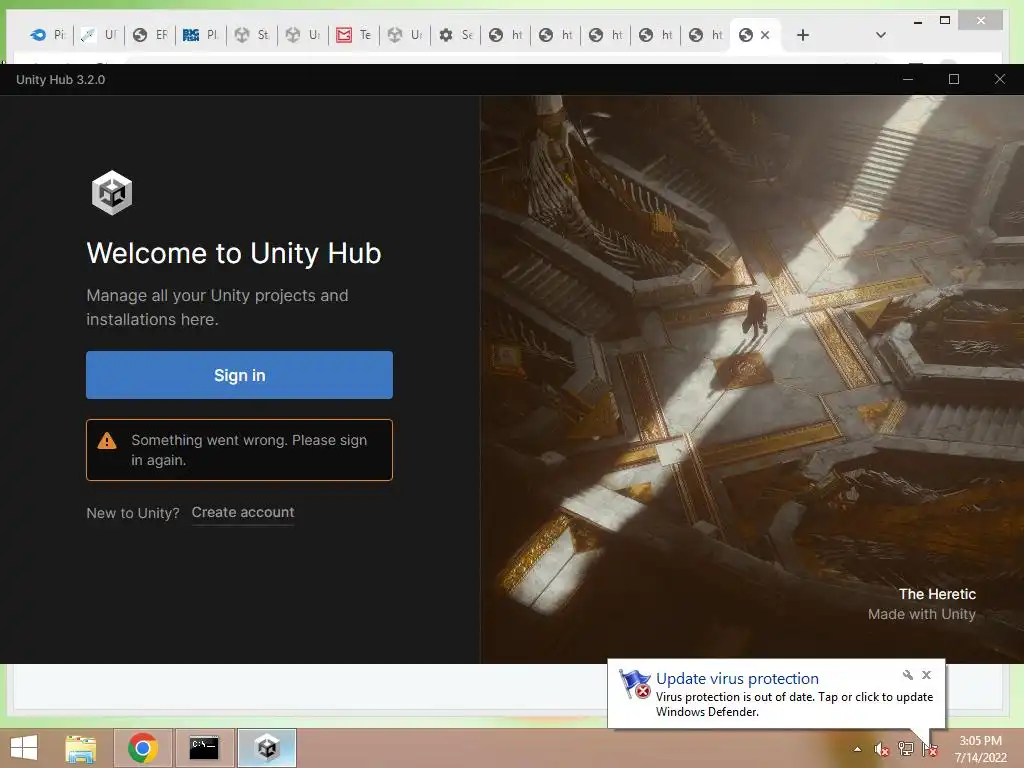Switch to the 'EF' browser tab
This screenshot has height=768, width=1024.
pyautogui.click(x=149, y=35)
